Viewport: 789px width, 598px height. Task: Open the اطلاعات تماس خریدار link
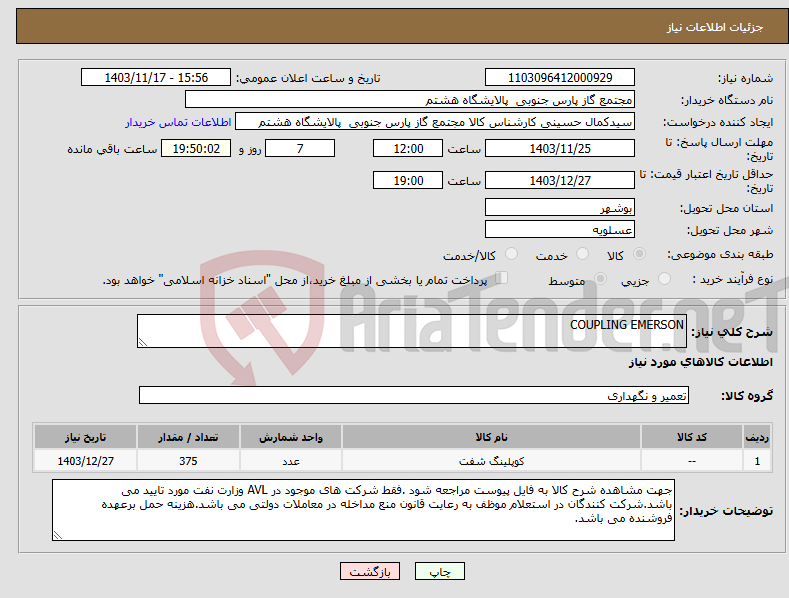tap(178, 122)
